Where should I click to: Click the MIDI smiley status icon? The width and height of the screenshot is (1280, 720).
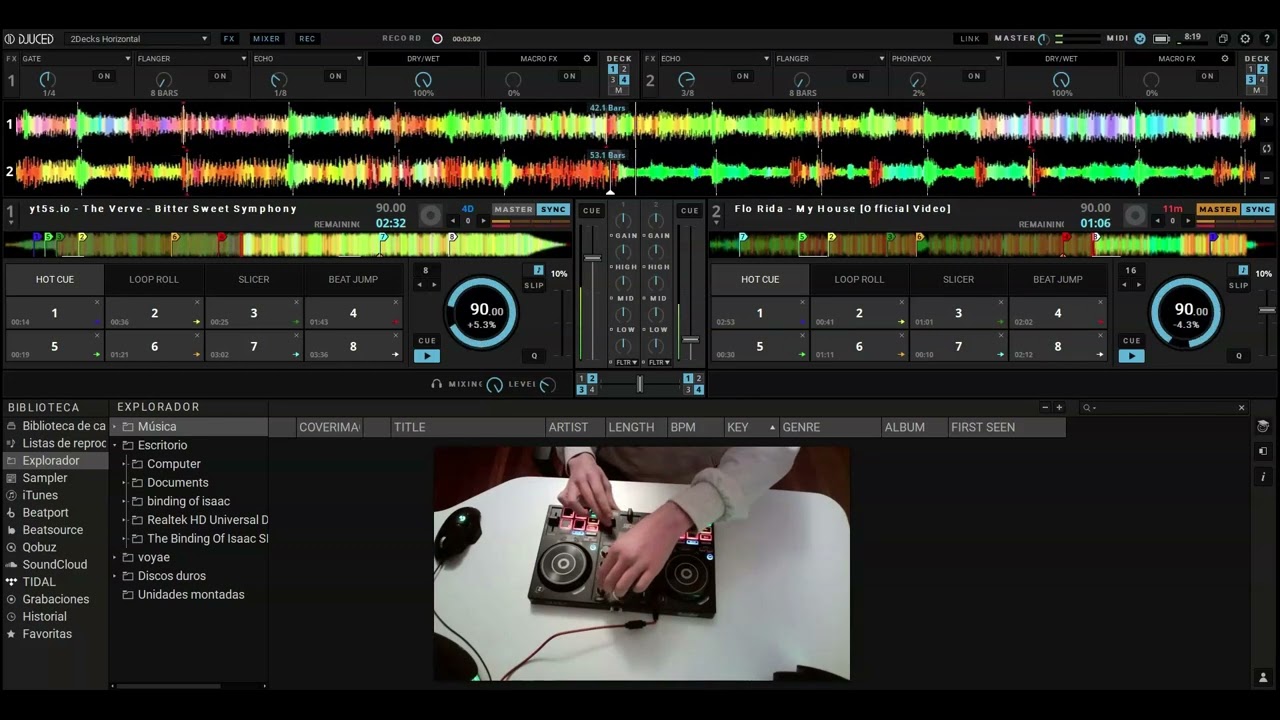tap(1139, 39)
